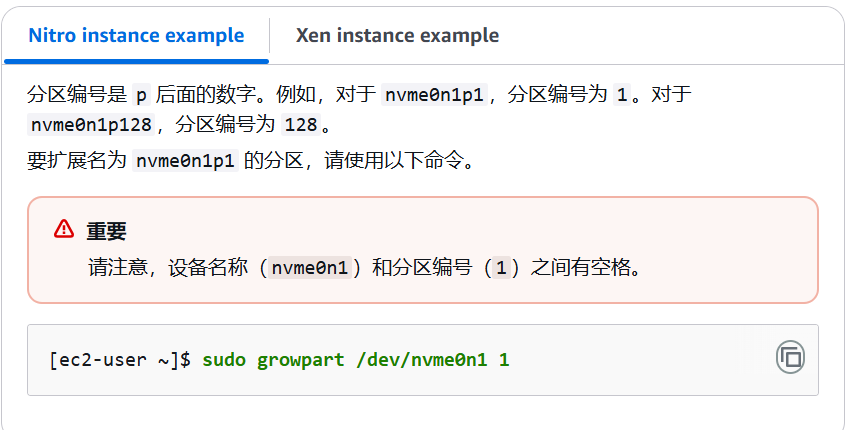This screenshot has height=430, width=851.
Task: Select the Nitro instance example tab
Action: pyautogui.click(x=136, y=35)
